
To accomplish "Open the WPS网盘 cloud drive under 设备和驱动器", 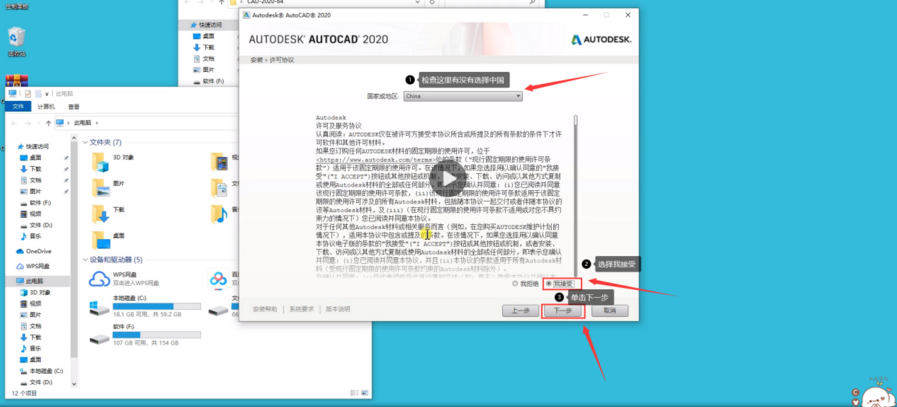I will (x=124, y=279).
